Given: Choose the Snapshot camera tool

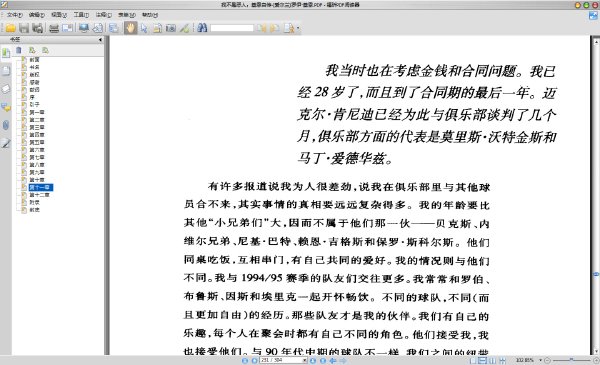Looking at the screenshot, I should point(171,28).
